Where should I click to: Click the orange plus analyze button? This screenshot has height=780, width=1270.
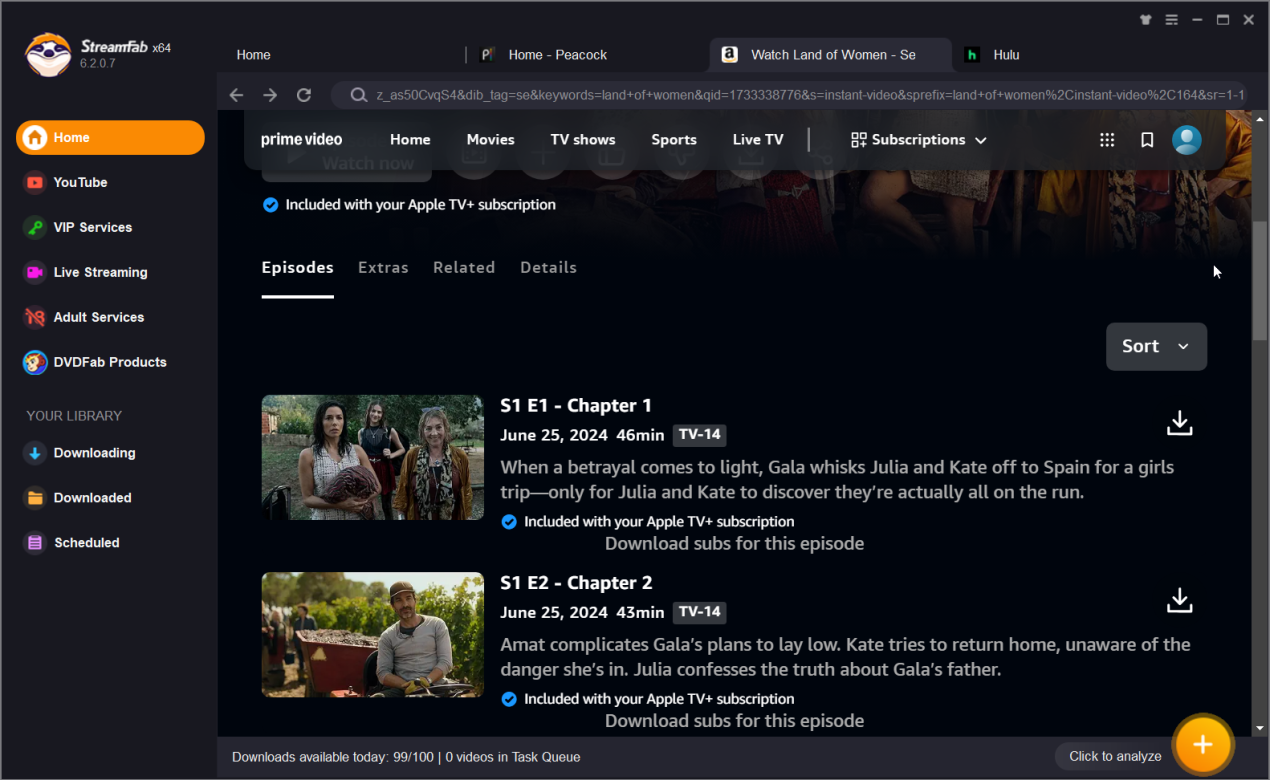point(1203,745)
